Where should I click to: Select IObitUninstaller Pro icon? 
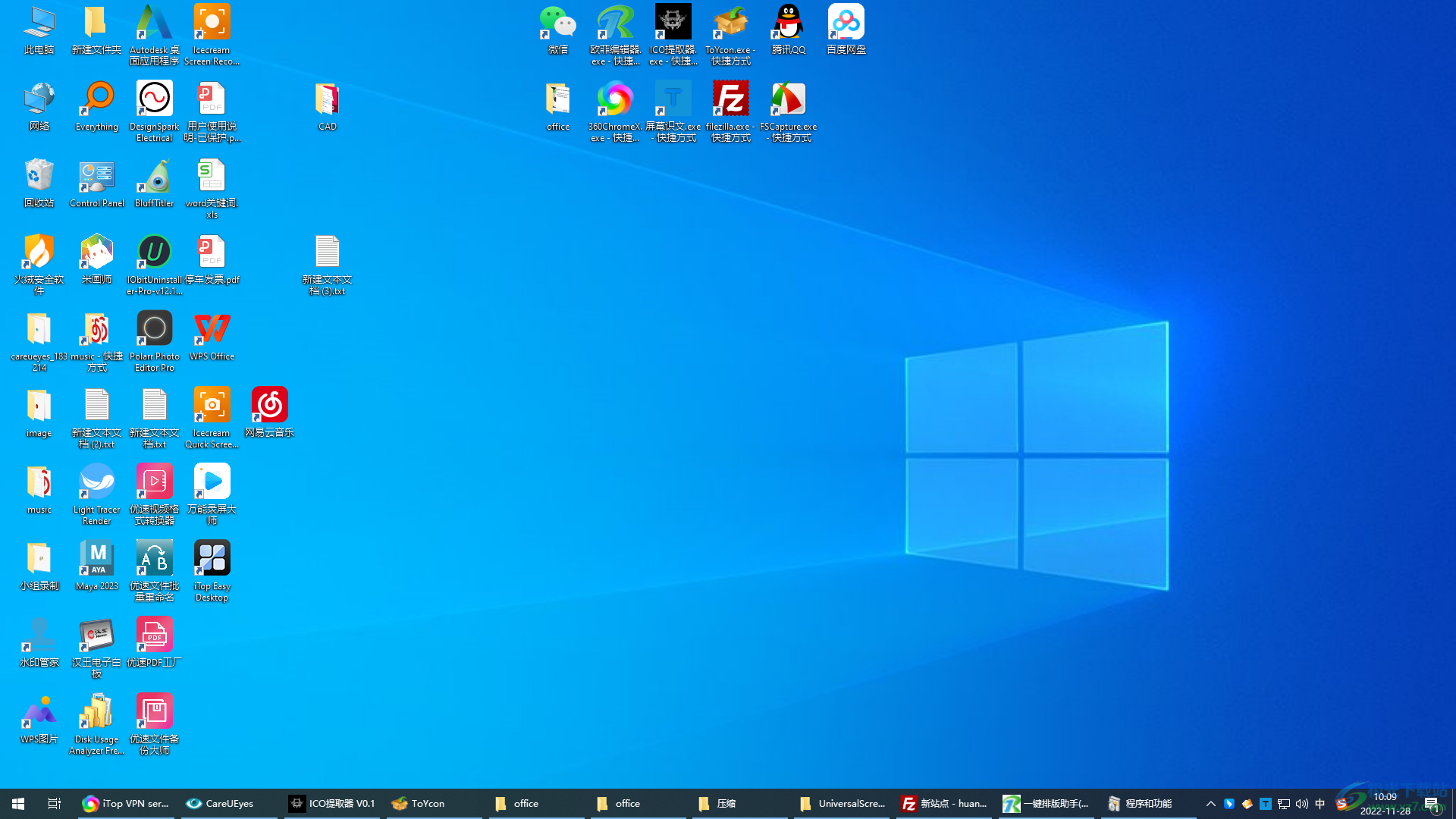[155, 265]
